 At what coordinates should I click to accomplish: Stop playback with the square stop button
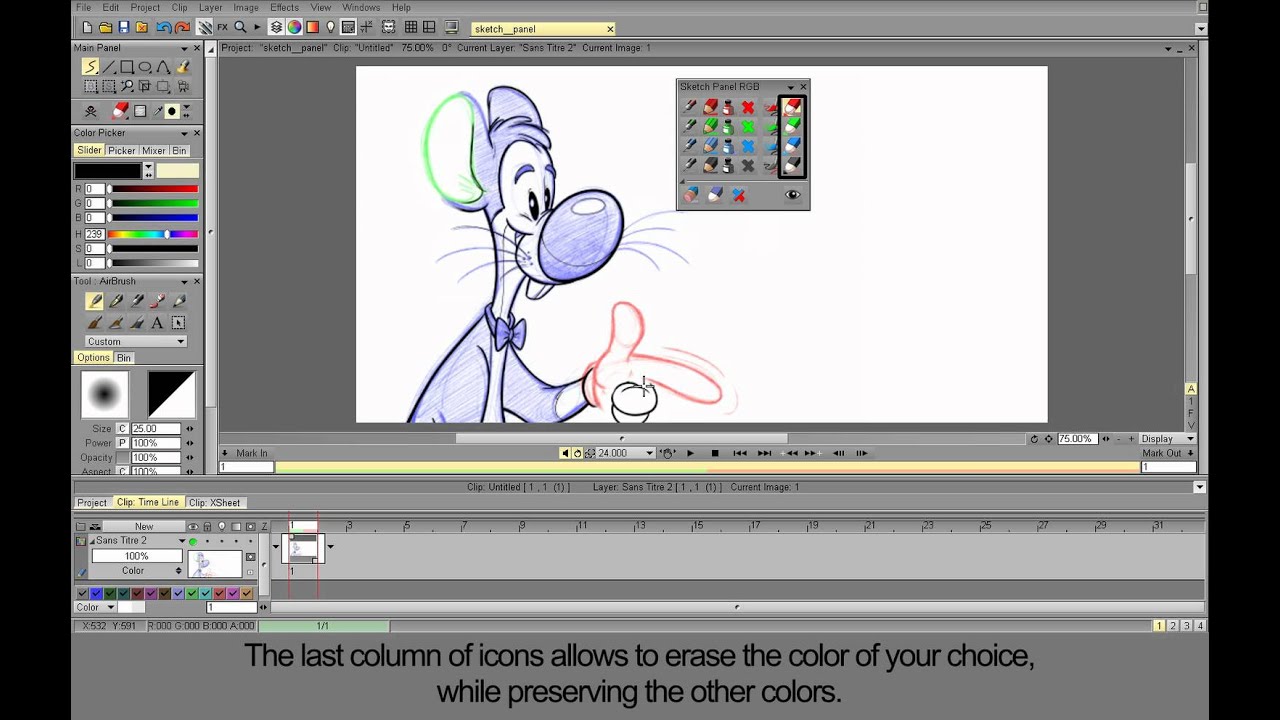(x=715, y=453)
